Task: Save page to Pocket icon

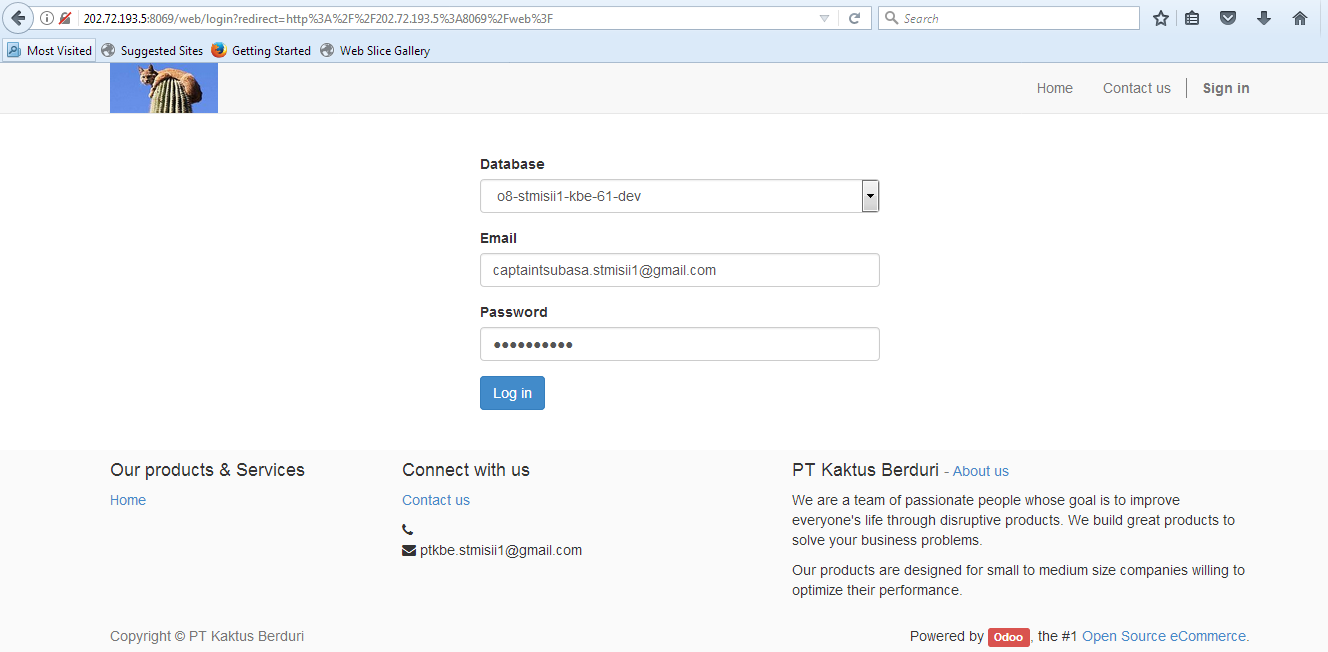Action: pyautogui.click(x=1228, y=18)
